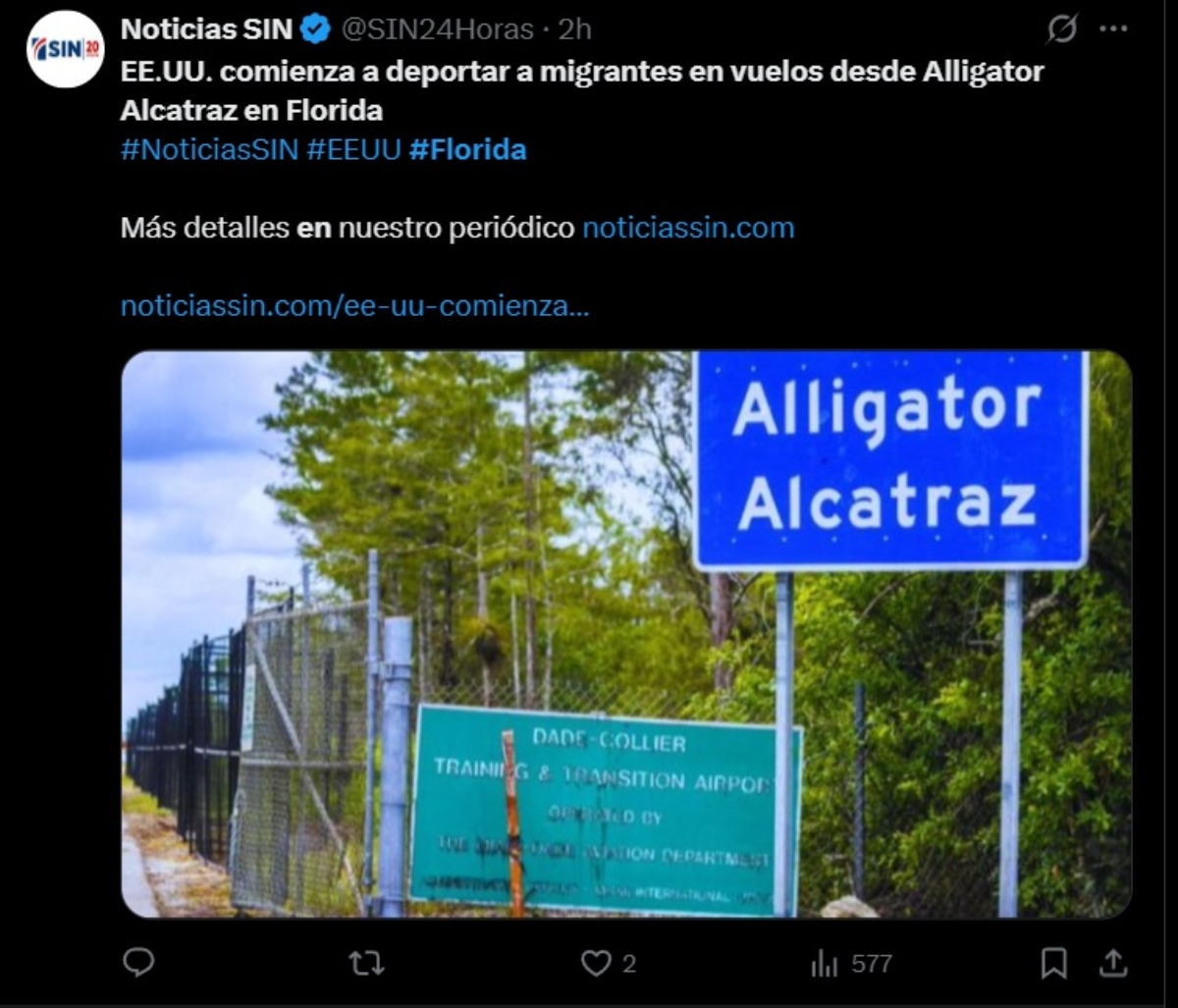The width and height of the screenshot is (1178, 1008).
Task: Open the @SIN24Horas handle
Action: pyautogui.click(x=437, y=29)
